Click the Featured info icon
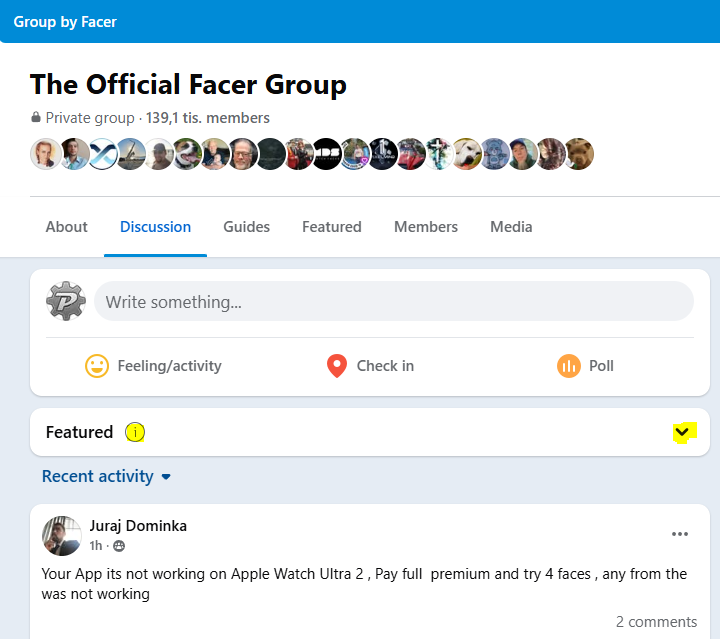Screen dimensions: 720x639 [135, 432]
